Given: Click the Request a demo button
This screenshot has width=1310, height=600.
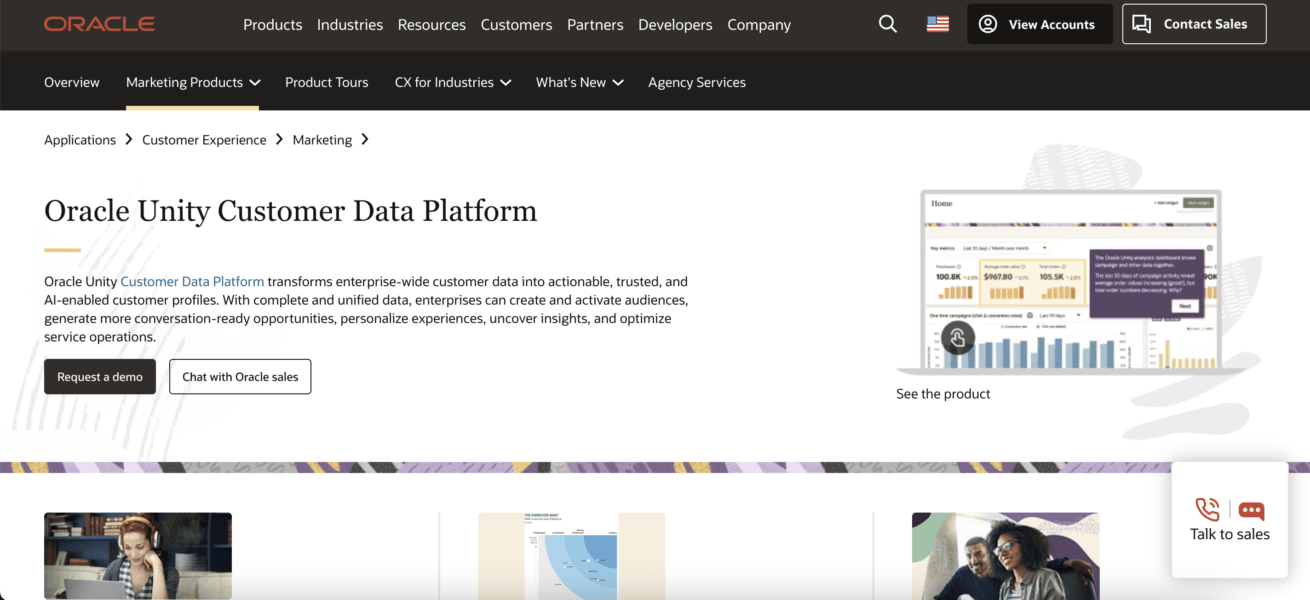Looking at the screenshot, I should click(99, 377).
